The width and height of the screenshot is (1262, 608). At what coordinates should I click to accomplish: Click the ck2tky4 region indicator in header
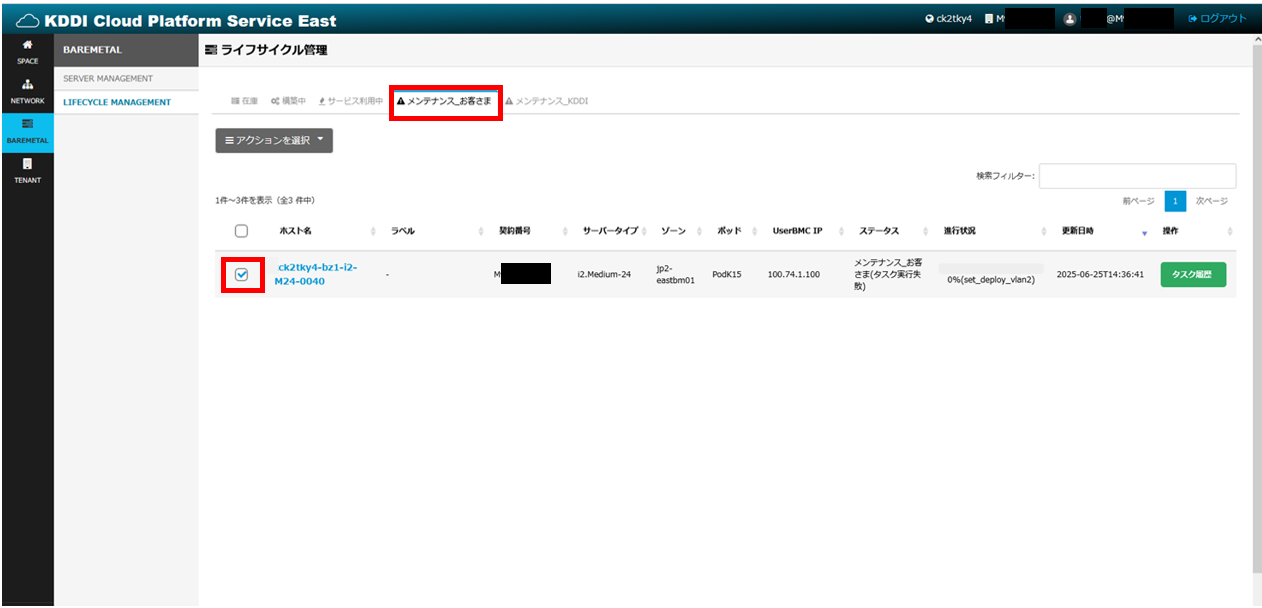pos(948,19)
